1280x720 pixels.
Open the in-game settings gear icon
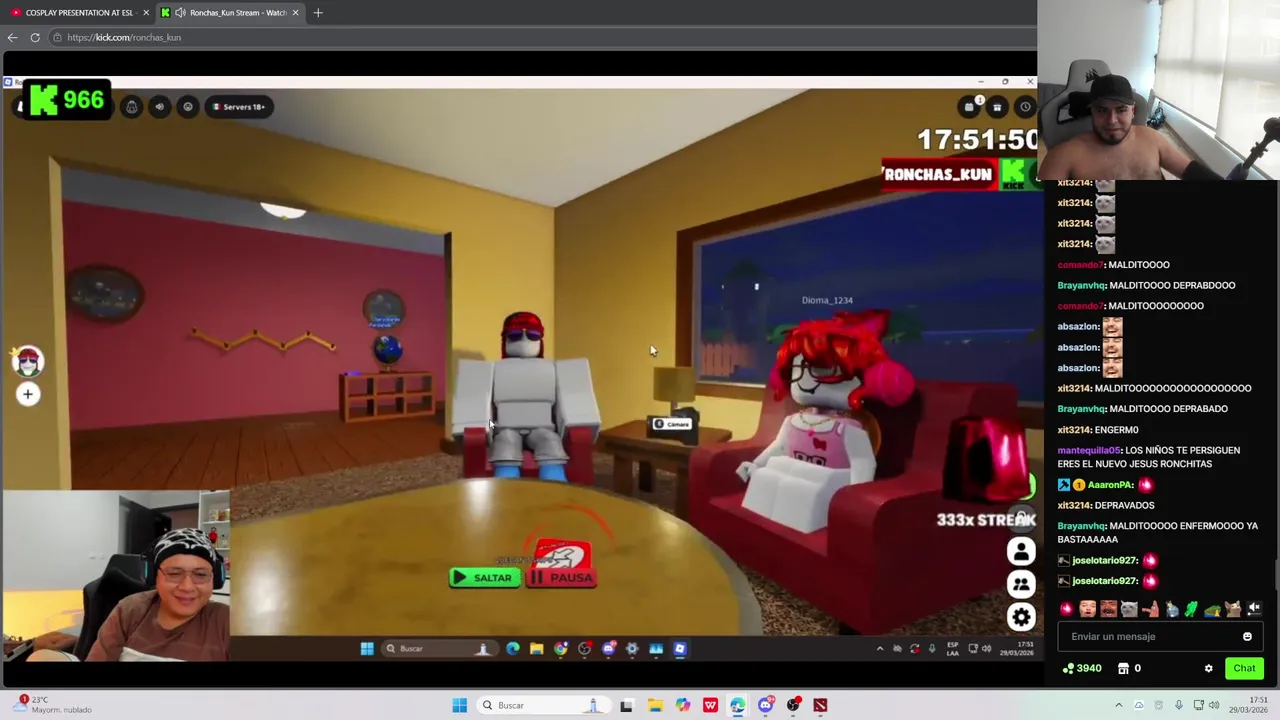[1021, 616]
